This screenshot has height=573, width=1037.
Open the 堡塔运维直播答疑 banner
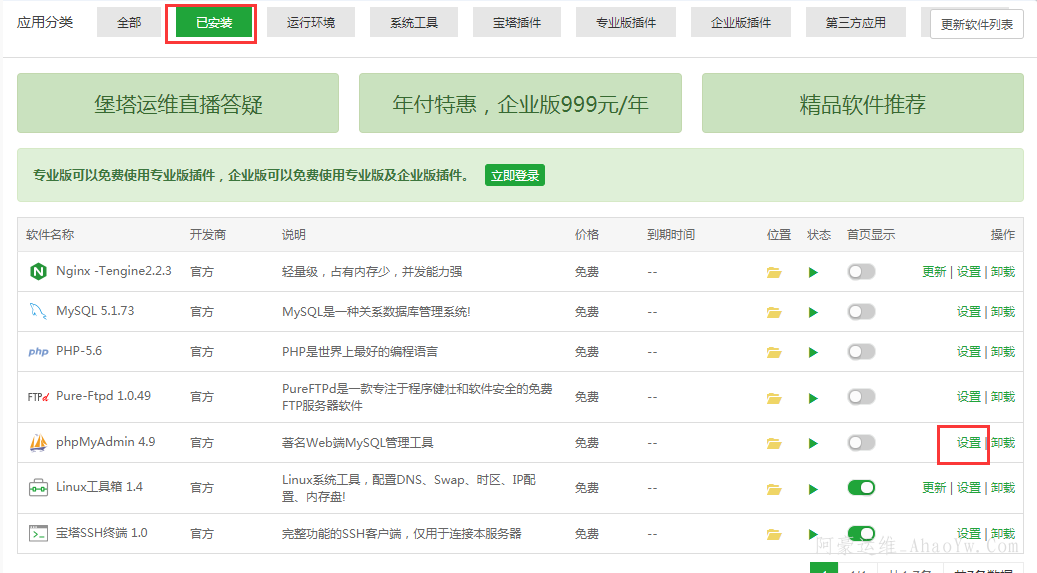click(179, 104)
